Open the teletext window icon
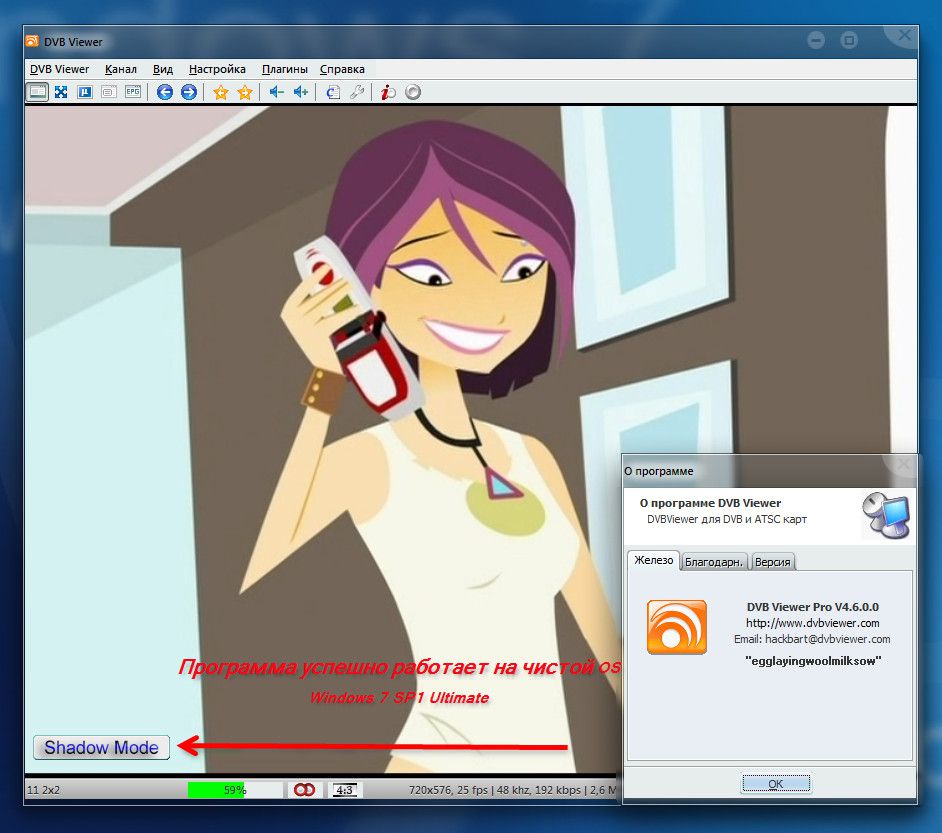The width and height of the screenshot is (942, 833). tap(109, 92)
